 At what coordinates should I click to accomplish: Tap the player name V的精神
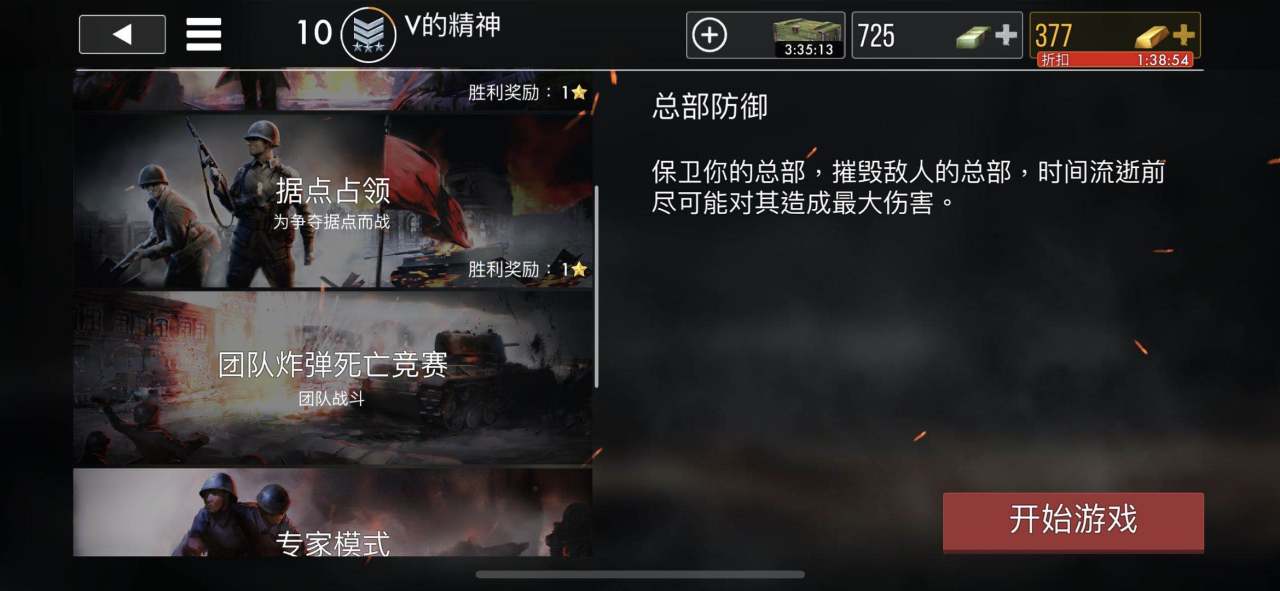[453, 26]
